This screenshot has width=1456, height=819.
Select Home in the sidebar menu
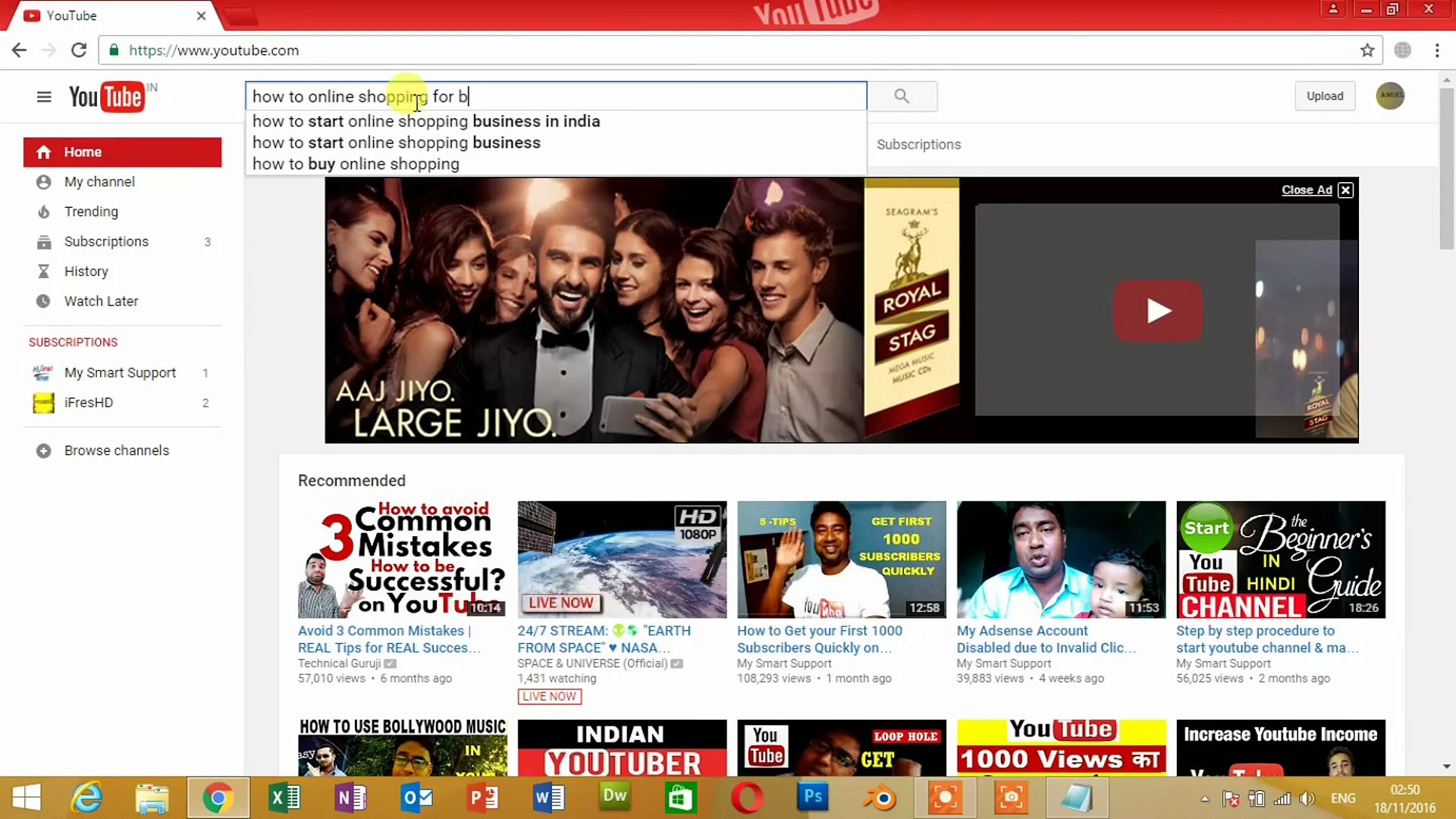point(83,152)
